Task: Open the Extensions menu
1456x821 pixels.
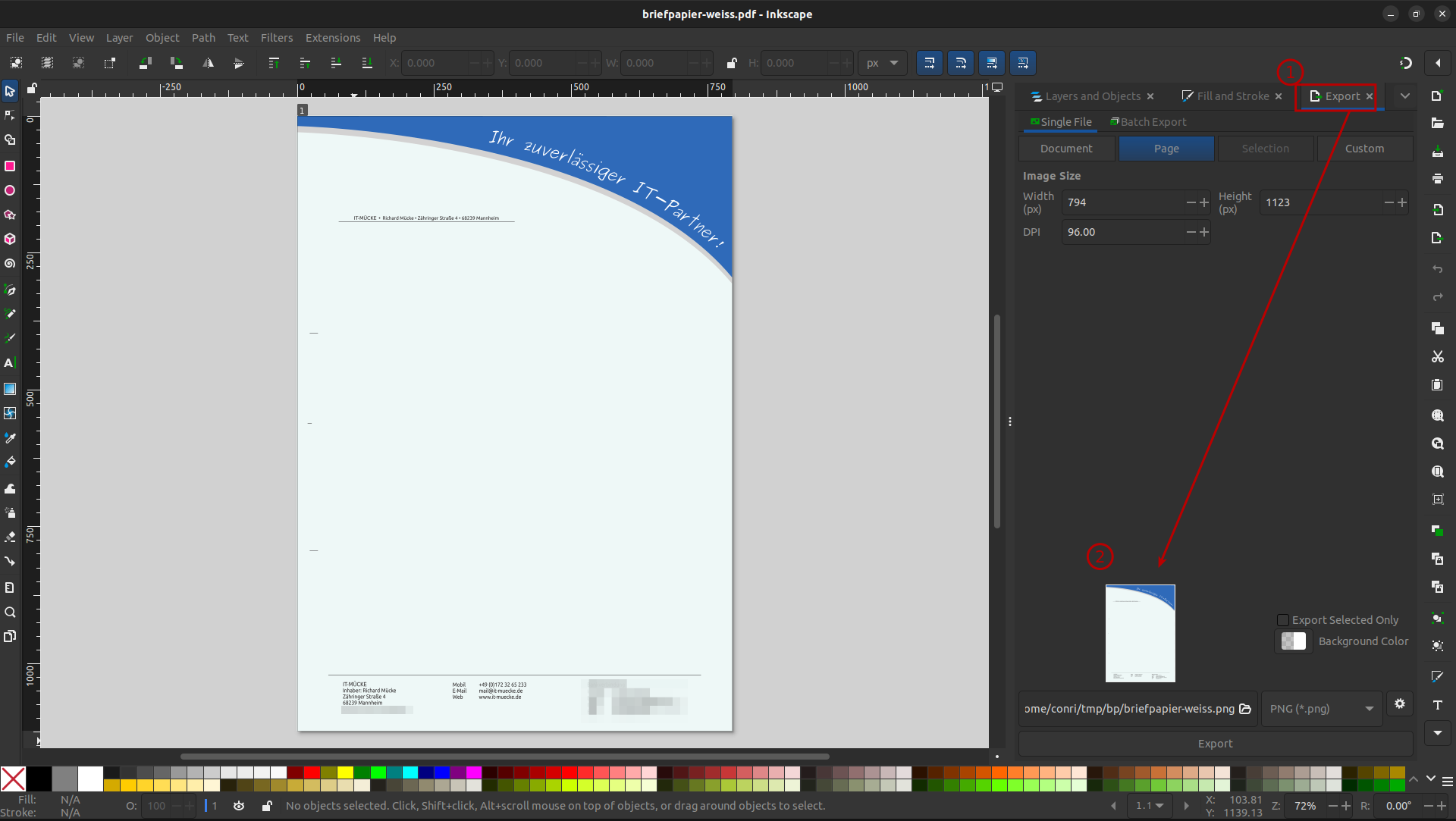Action: coord(332,38)
